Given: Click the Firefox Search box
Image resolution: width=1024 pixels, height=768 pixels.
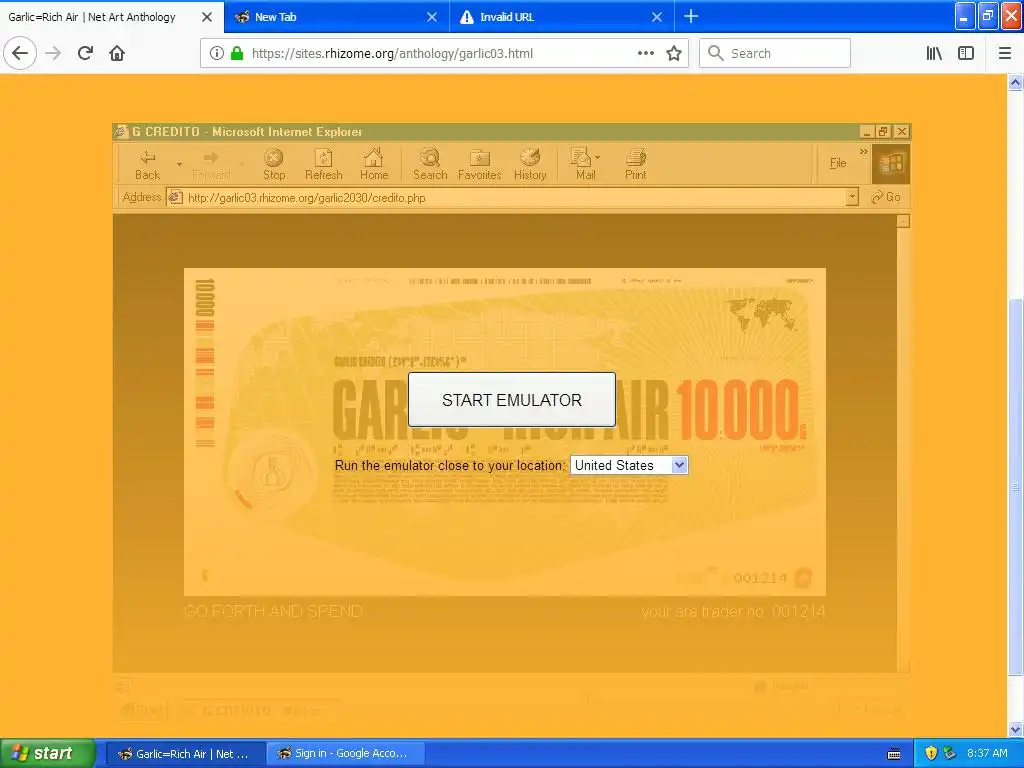Looking at the screenshot, I should (775, 54).
